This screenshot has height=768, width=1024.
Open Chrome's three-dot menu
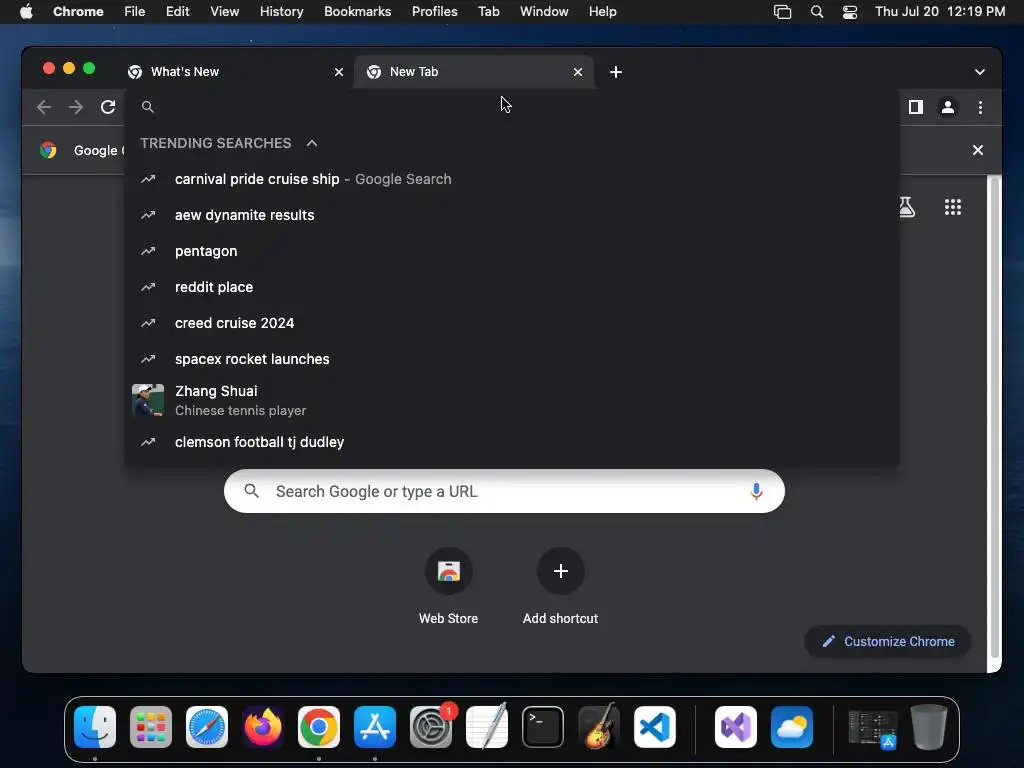point(980,107)
